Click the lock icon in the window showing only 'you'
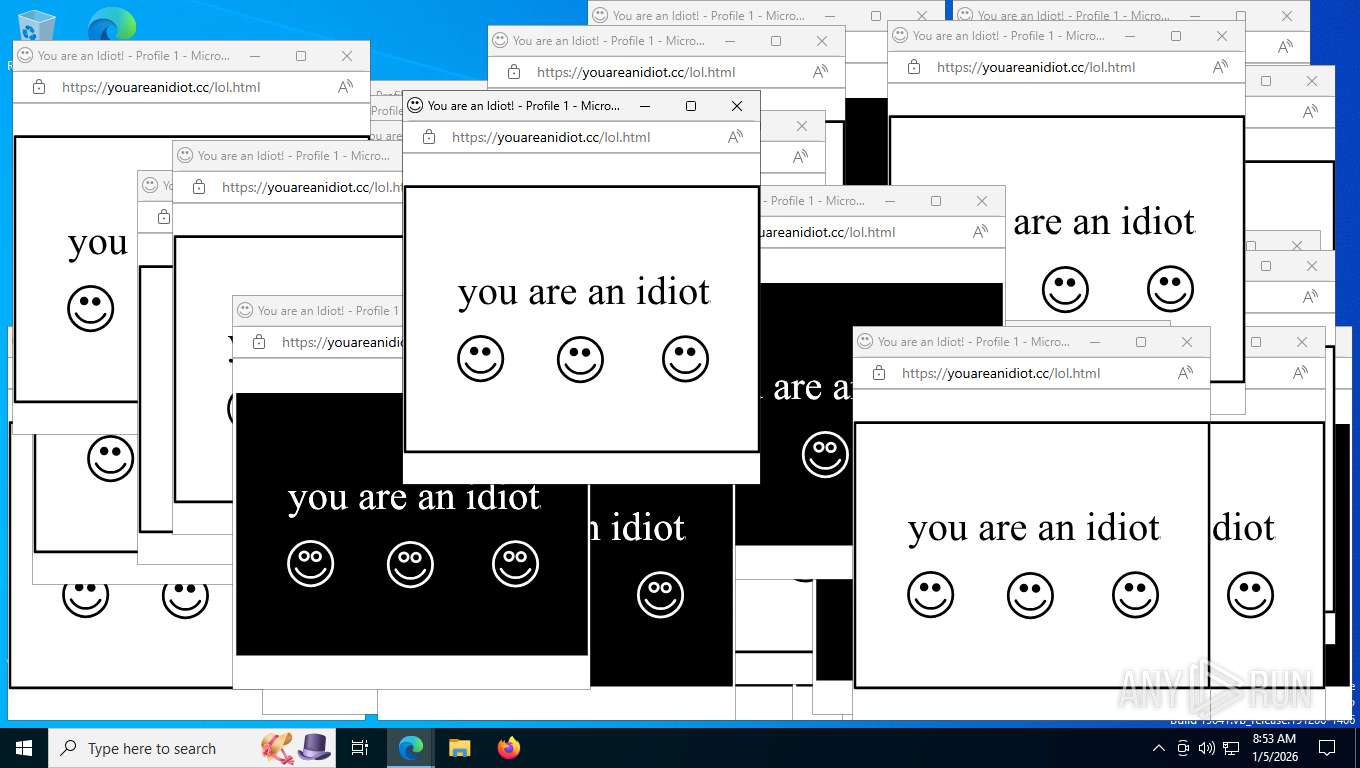 (39, 87)
